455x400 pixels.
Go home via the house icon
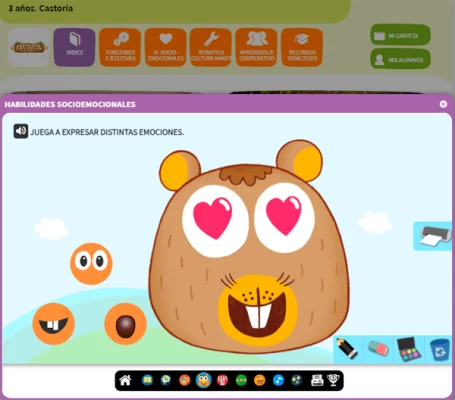(x=125, y=380)
